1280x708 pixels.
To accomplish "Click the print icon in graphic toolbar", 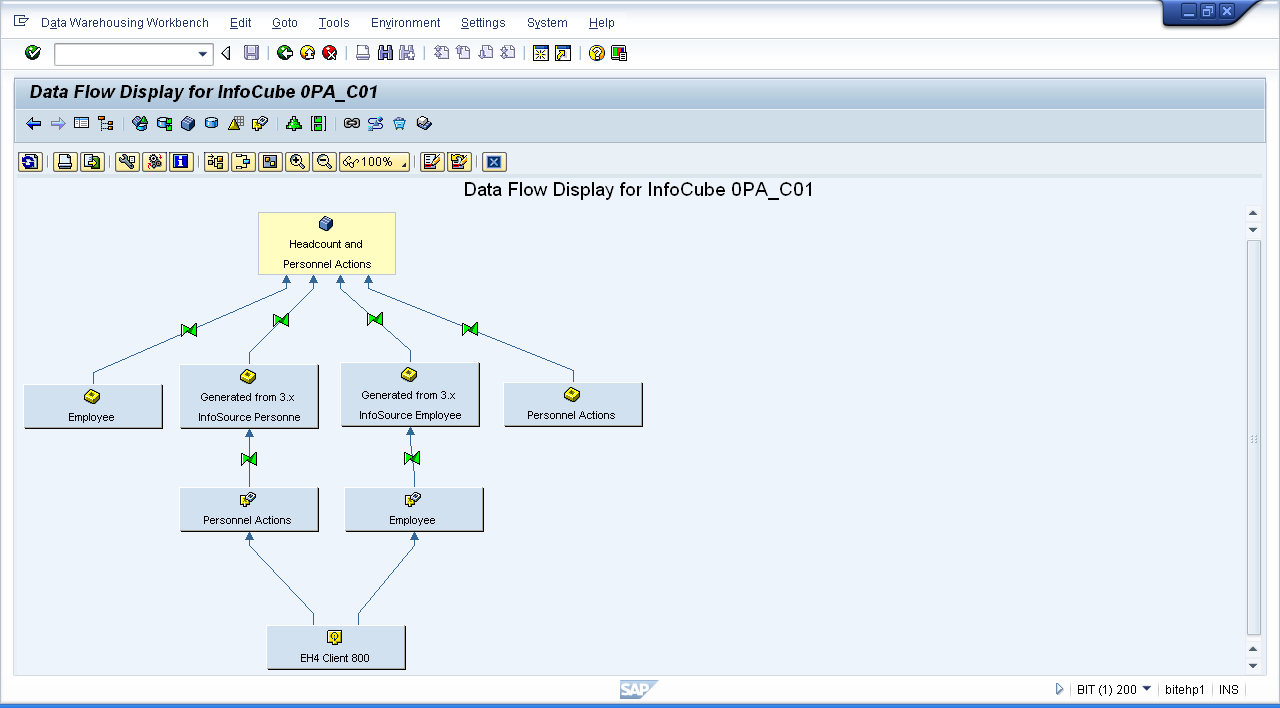I will click(65, 162).
